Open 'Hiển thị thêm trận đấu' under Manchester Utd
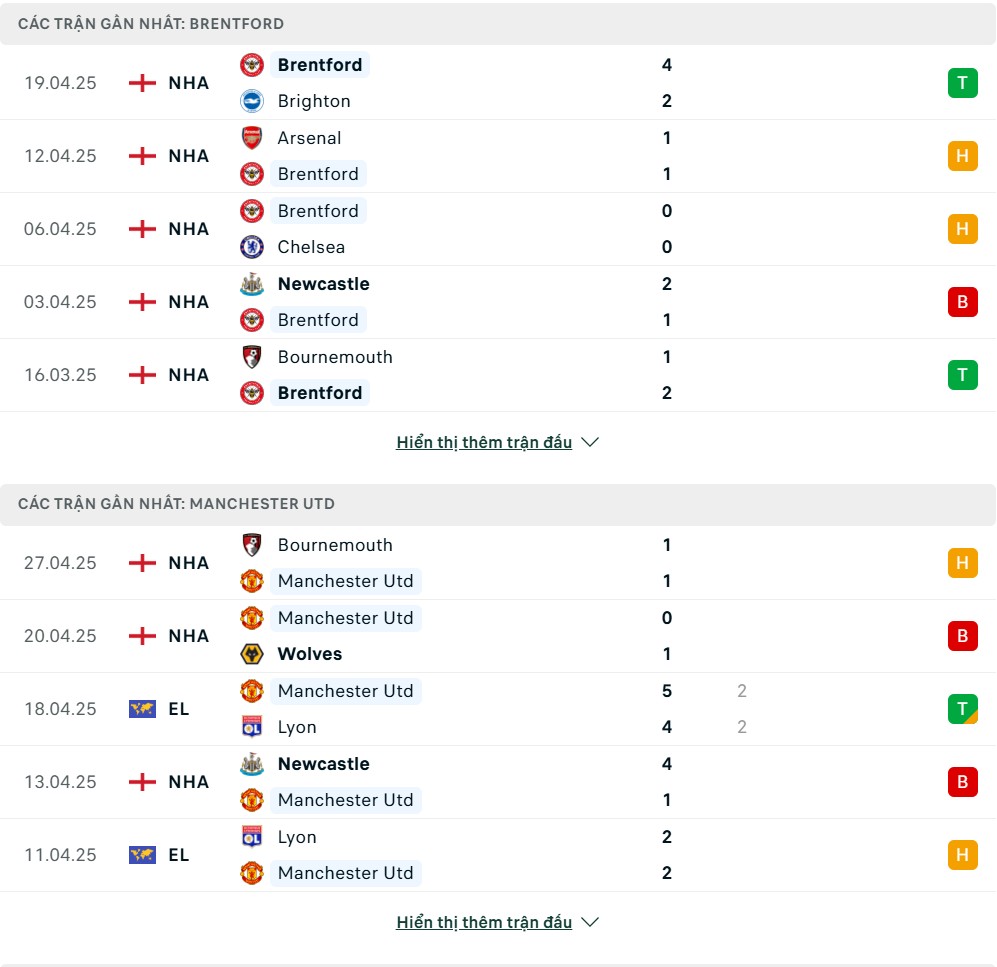Viewport: 997px width, 967px height. (x=484, y=922)
